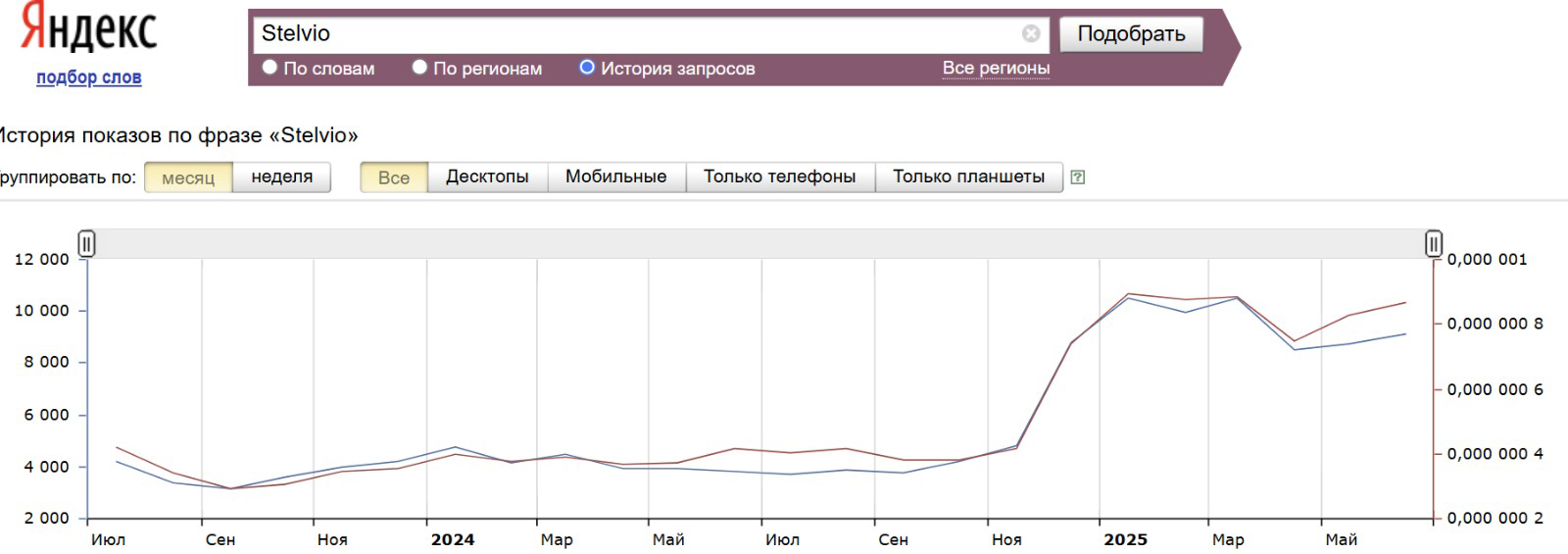1568x554 pixels.
Task: Click the gray chart range bar
Action: click(759, 243)
